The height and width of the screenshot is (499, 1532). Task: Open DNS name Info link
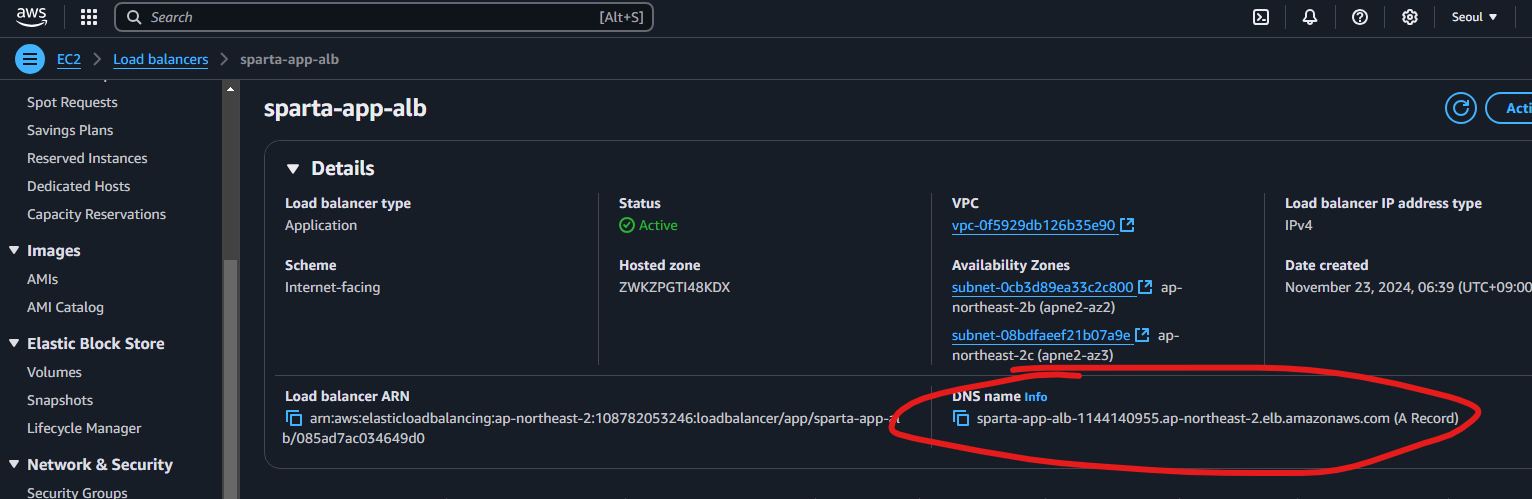click(x=1036, y=397)
